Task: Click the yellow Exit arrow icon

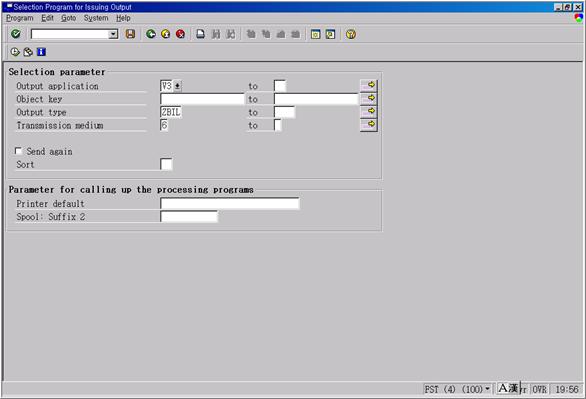Action: click(166, 34)
